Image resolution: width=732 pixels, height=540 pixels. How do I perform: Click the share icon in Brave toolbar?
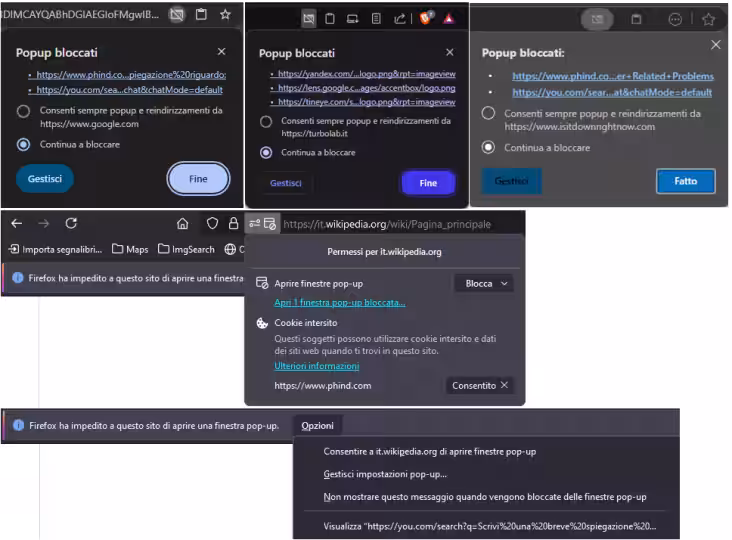click(x=400, y=19)
